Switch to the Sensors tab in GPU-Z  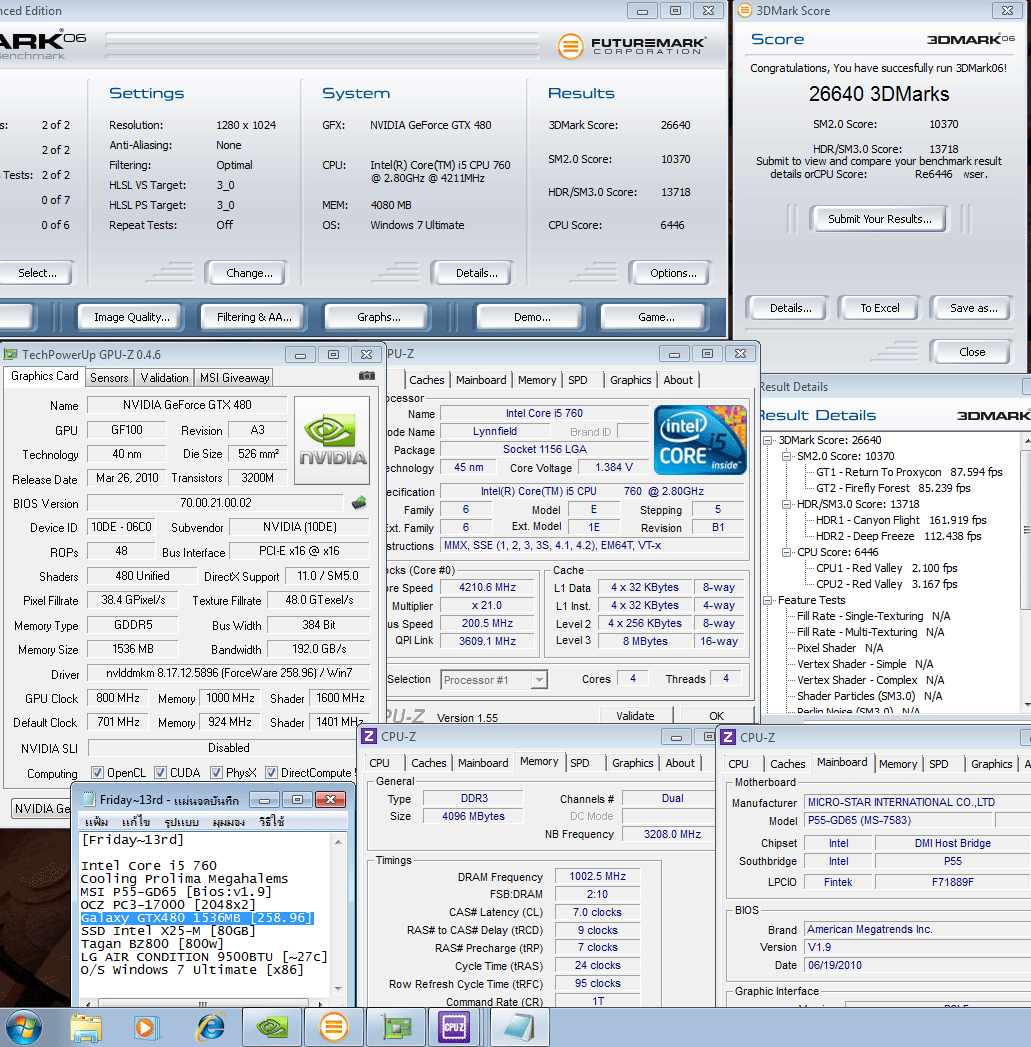(x=109, y=377)
